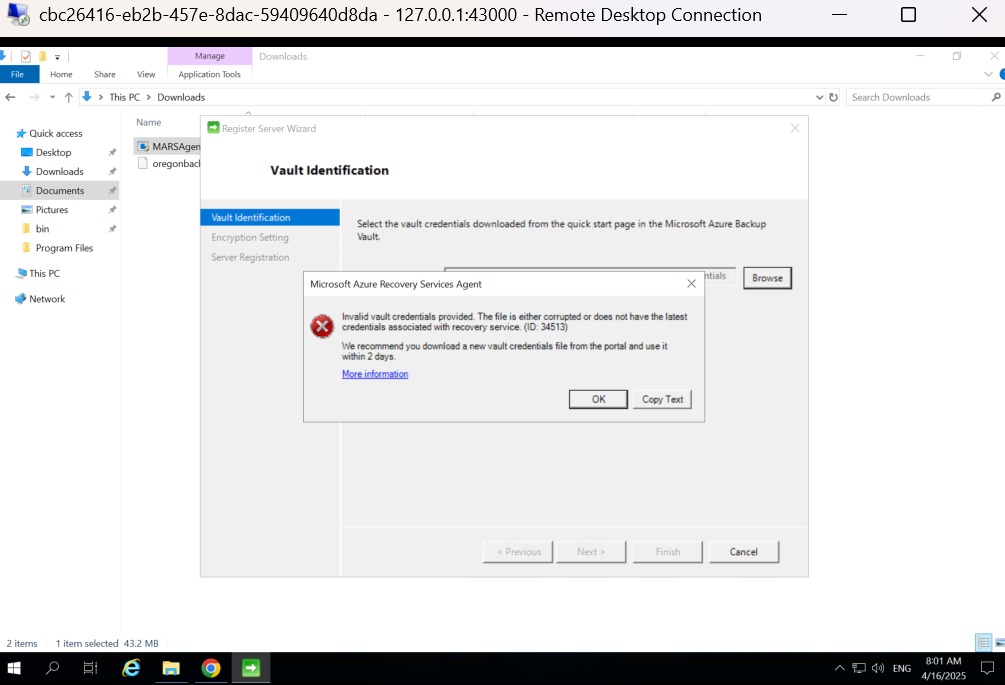
Task: Select Encryption Setting wizard step
Action: 250,237
